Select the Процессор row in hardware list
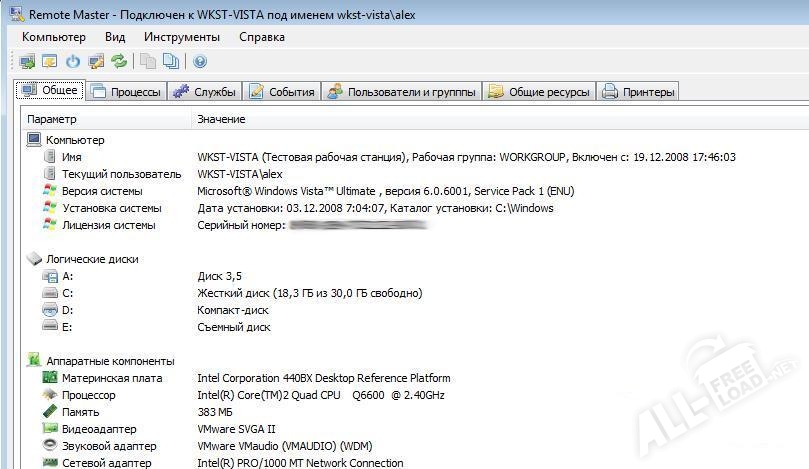The width and height of the screenshot is (809, 469). [x=88, y=395]
